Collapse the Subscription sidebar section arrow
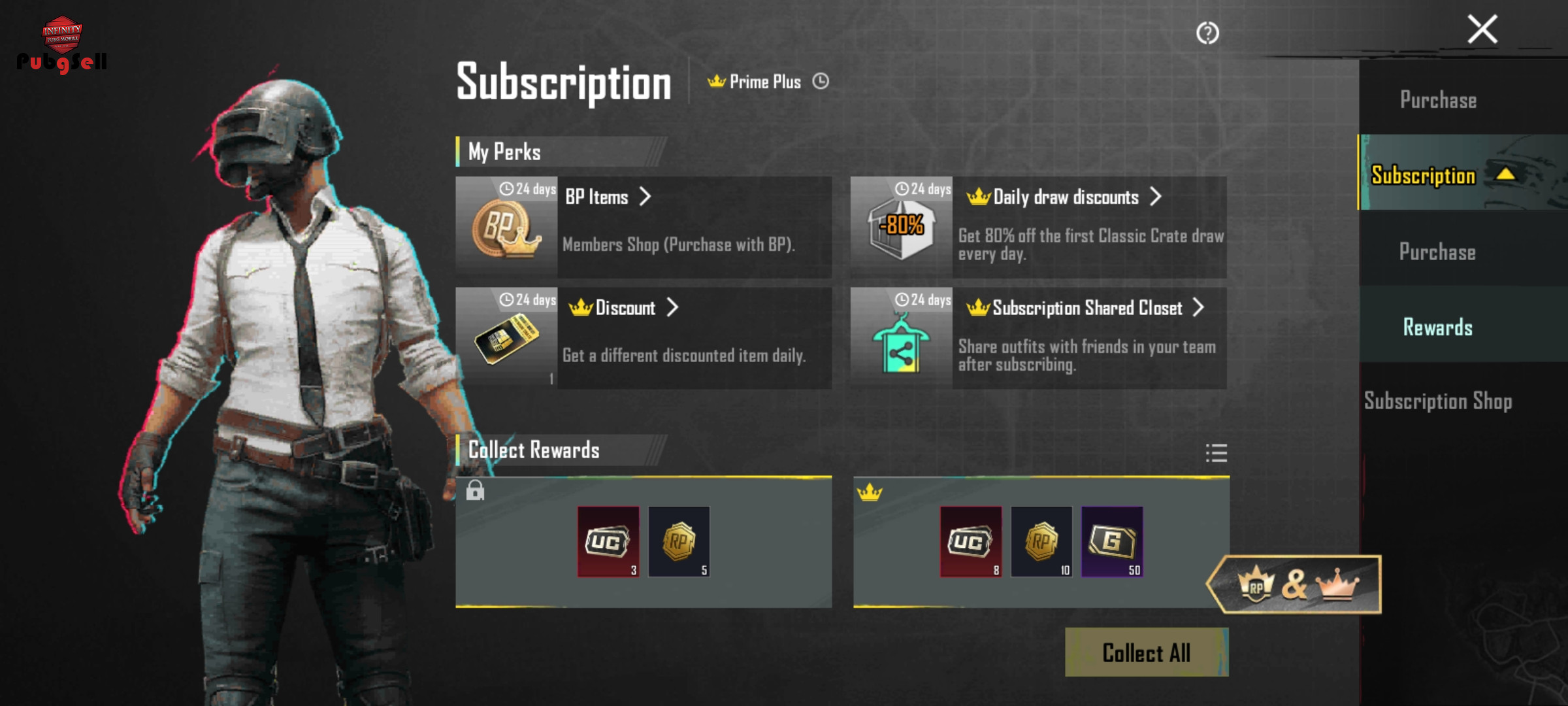1568x706 pixels. [x=1505, y=174]
